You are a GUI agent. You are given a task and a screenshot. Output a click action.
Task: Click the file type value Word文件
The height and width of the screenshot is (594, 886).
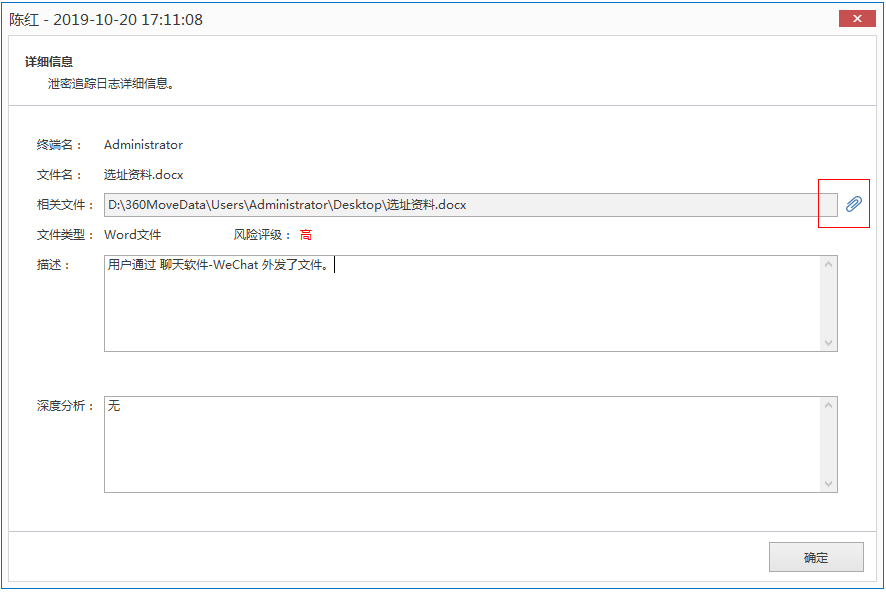coord(132,235)
